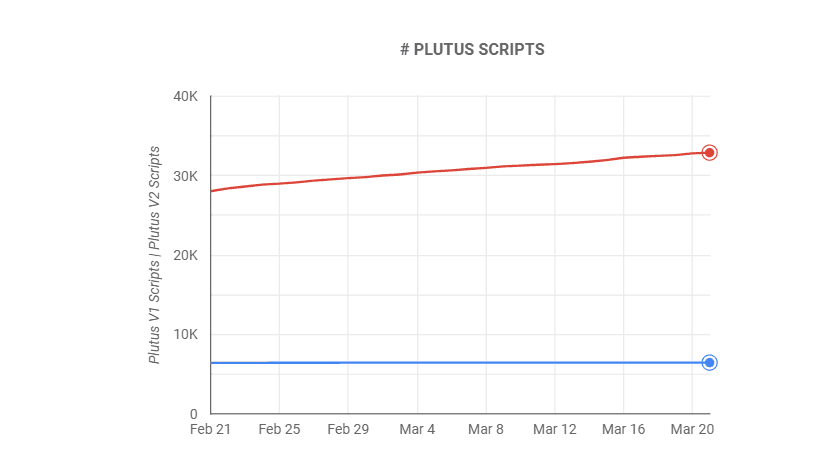Select the Mar 12 date label
The width and height of the screenshot is (824, 474).
555,429
